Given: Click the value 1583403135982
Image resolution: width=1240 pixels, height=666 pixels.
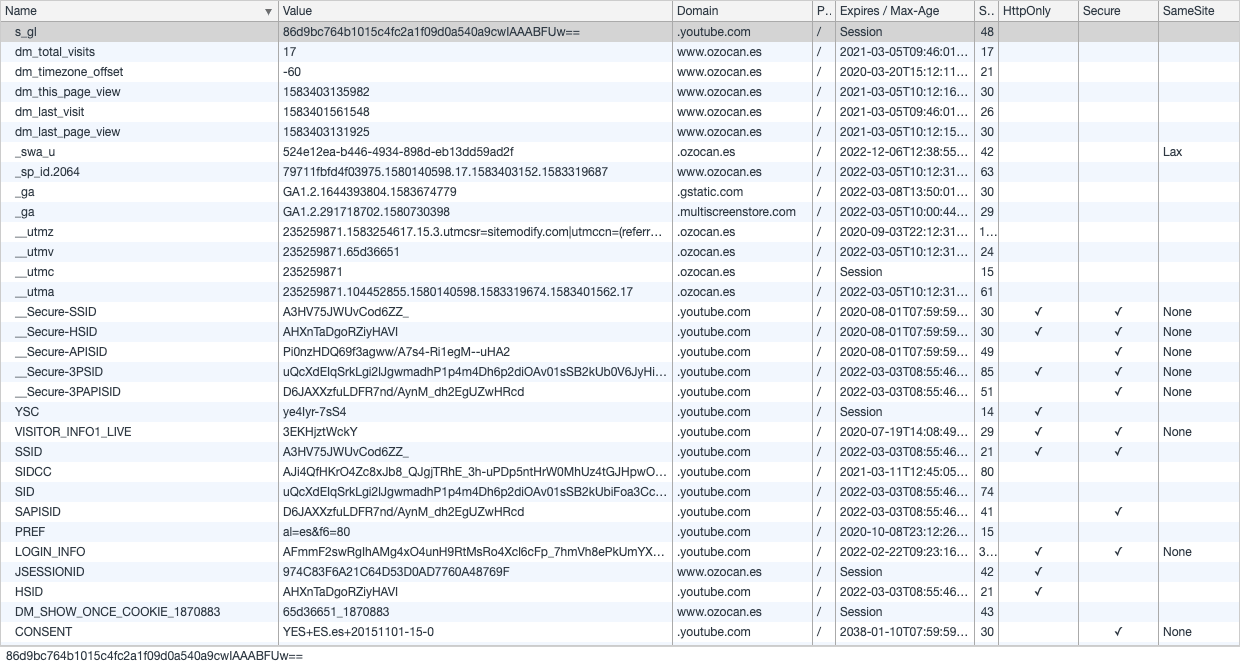Looking at the screenshot, I should point(326,92).
